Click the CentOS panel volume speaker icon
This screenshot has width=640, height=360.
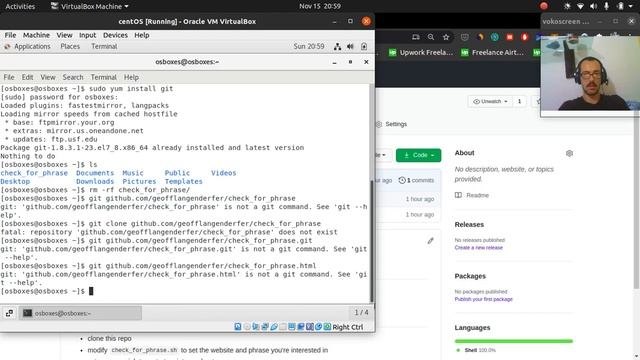pyautogui.click(x=350, y=47)
